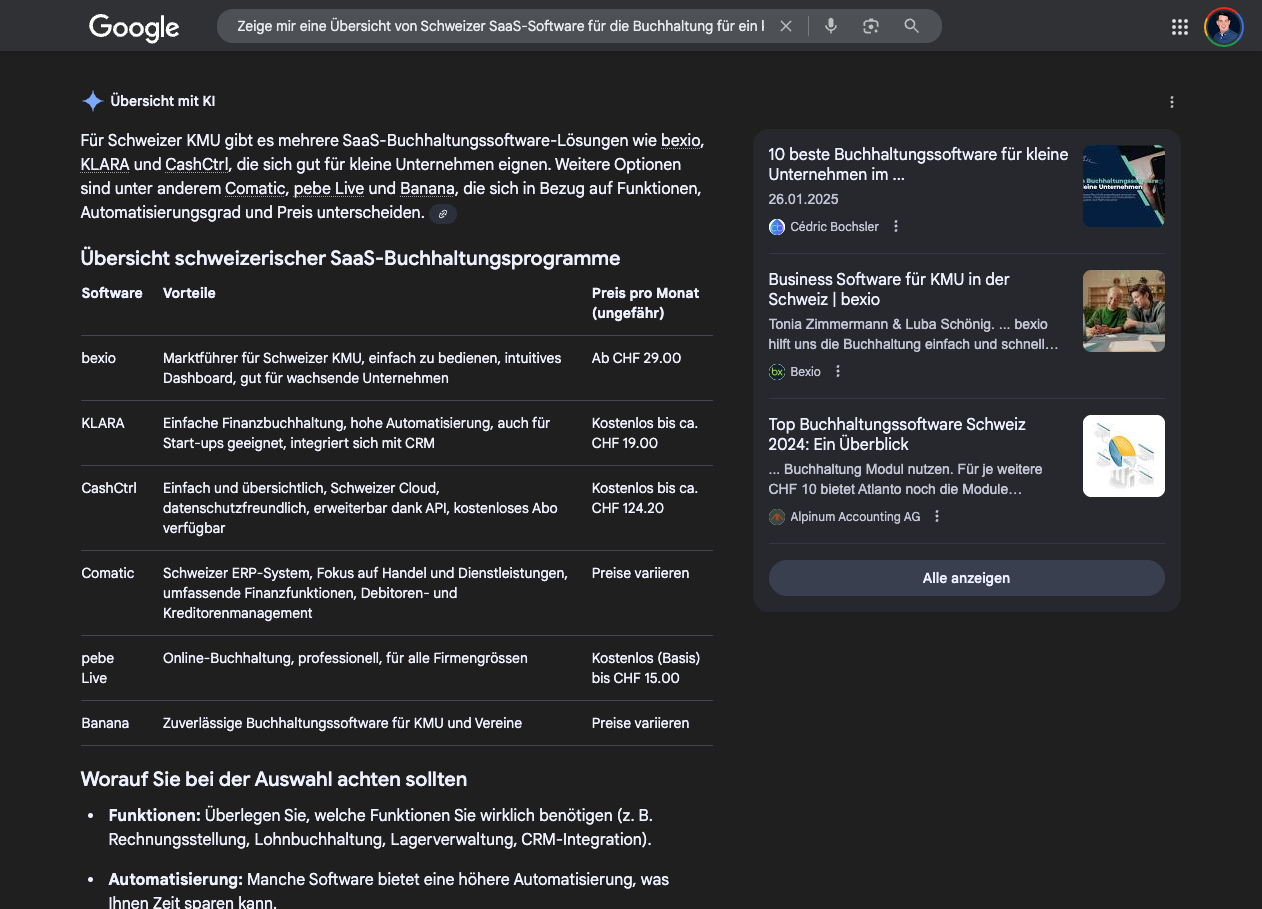The height and width of the screenshot is (909, 1262).
Task: Click the 'Banana' table cell
Action: [x=105, y=723]
